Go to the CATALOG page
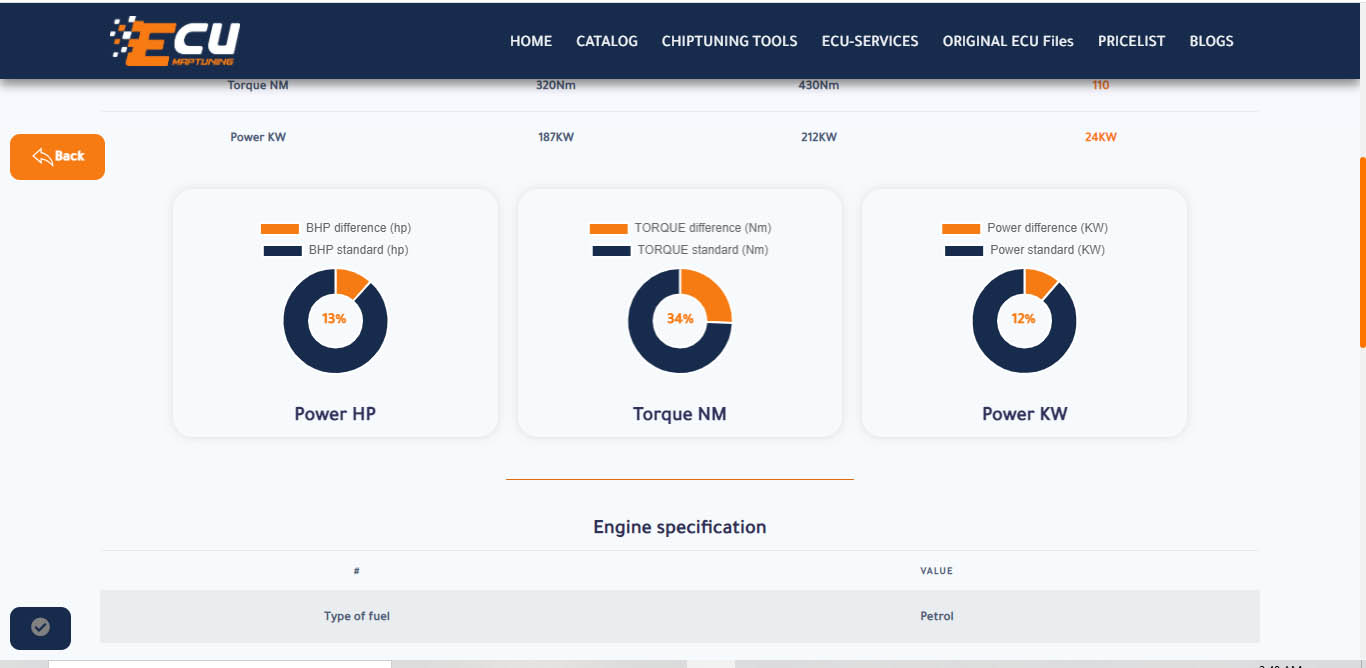This screenshot has width=1366, height=668. (x=606, y=41)
